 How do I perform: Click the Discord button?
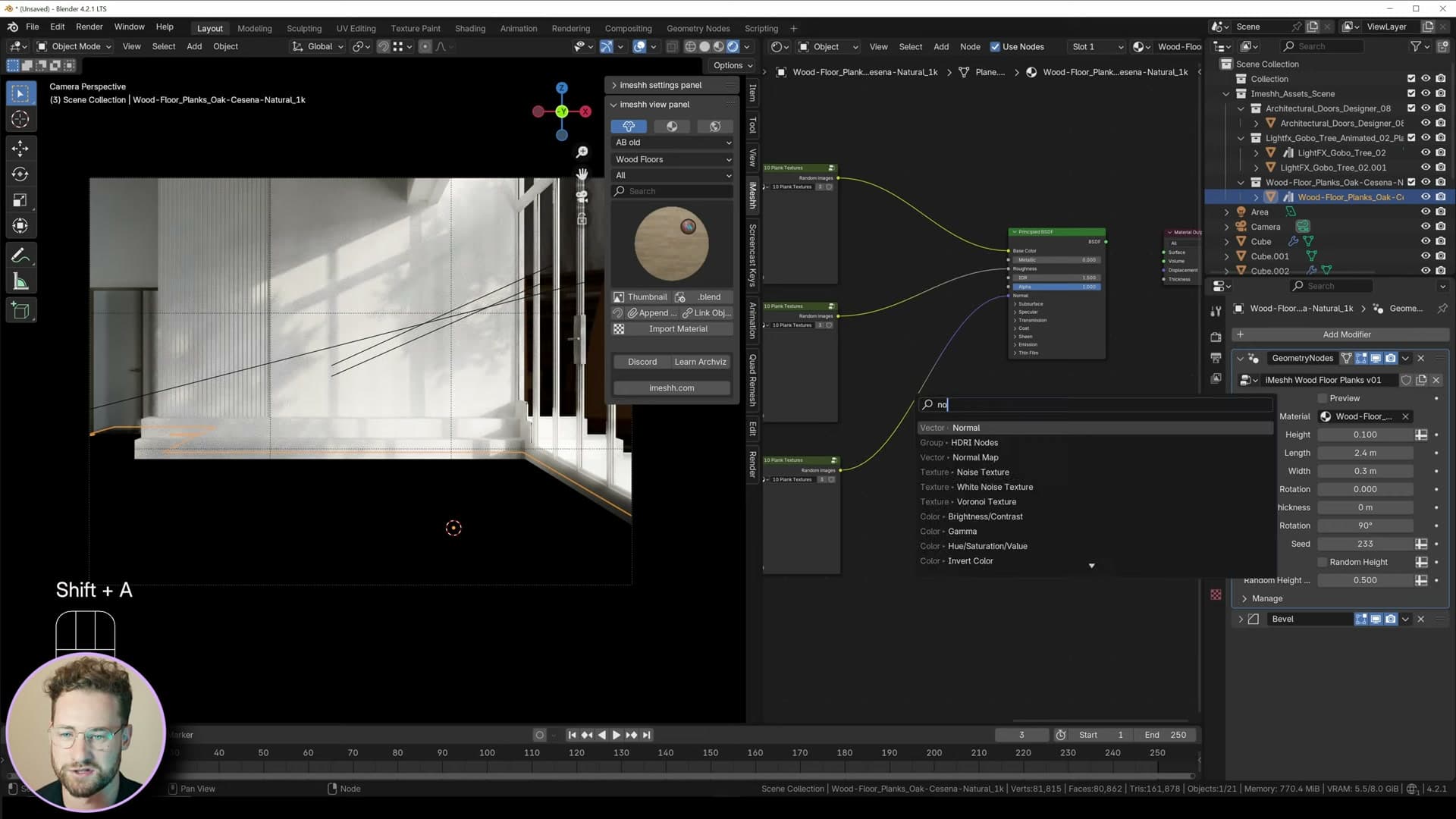click(x=642, y=362)
